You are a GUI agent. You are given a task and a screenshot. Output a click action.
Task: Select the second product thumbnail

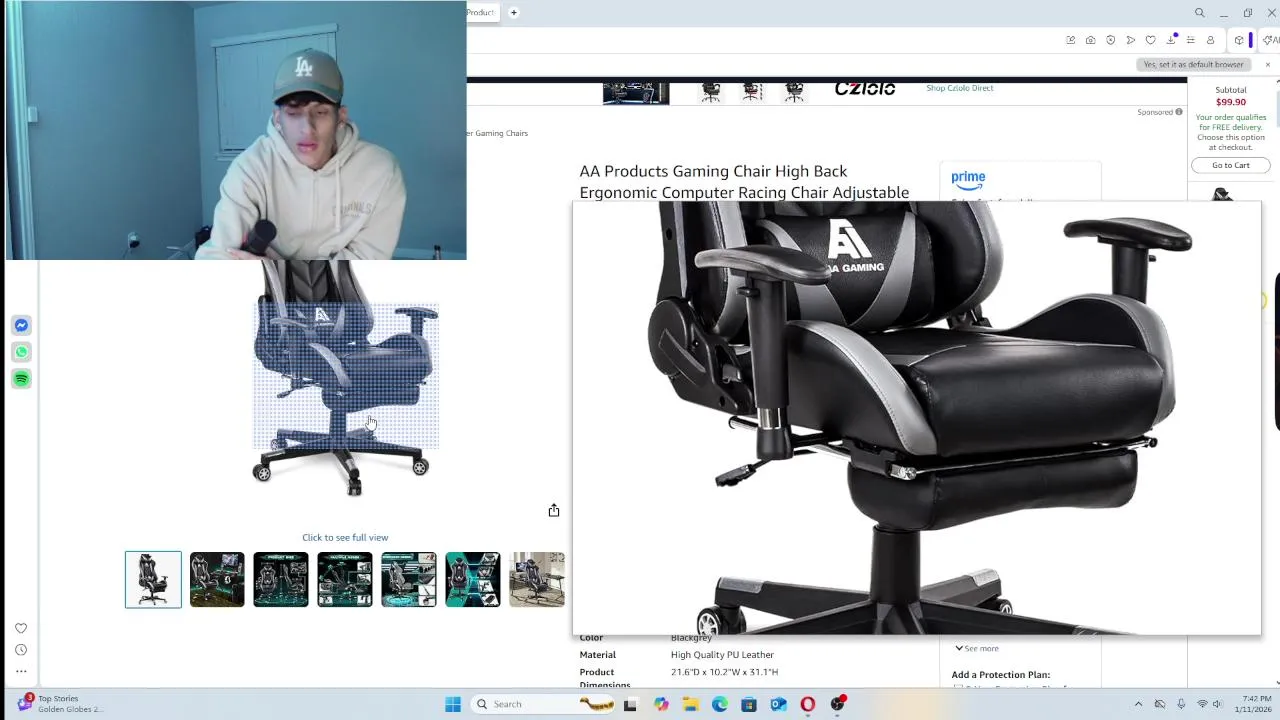point(217,579)
